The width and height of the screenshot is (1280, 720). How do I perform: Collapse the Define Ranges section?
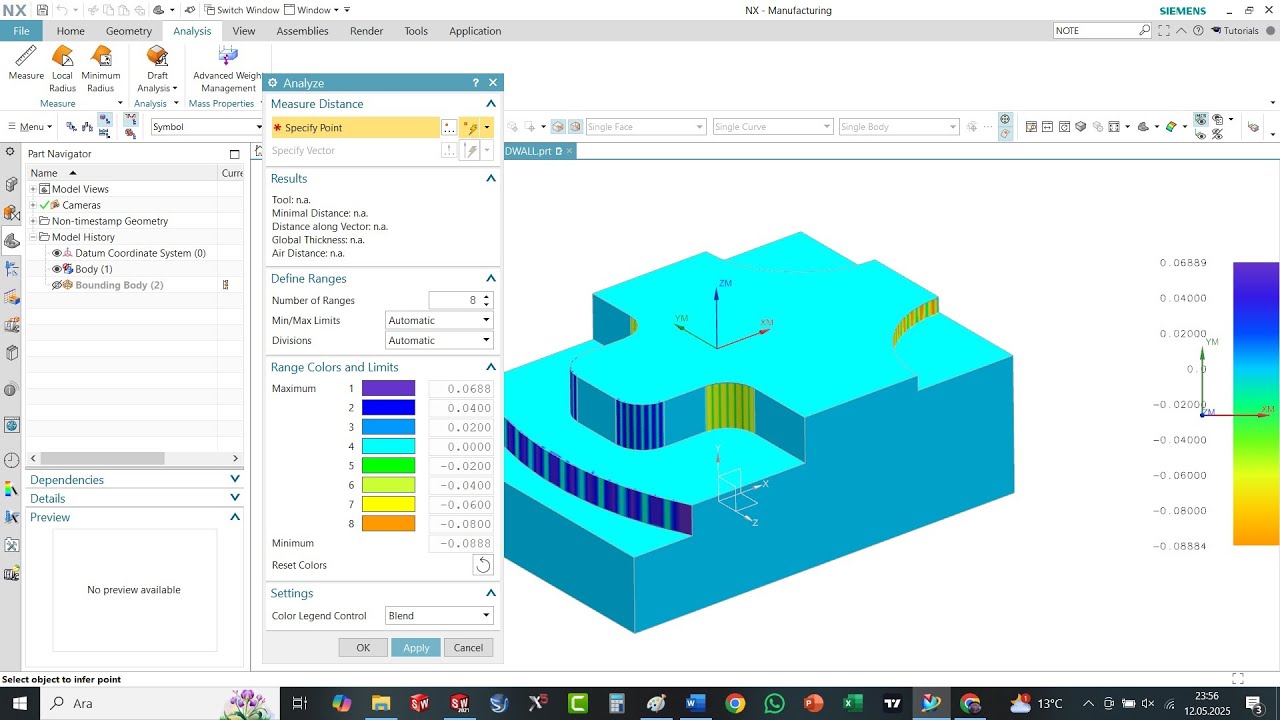(491, 278)
